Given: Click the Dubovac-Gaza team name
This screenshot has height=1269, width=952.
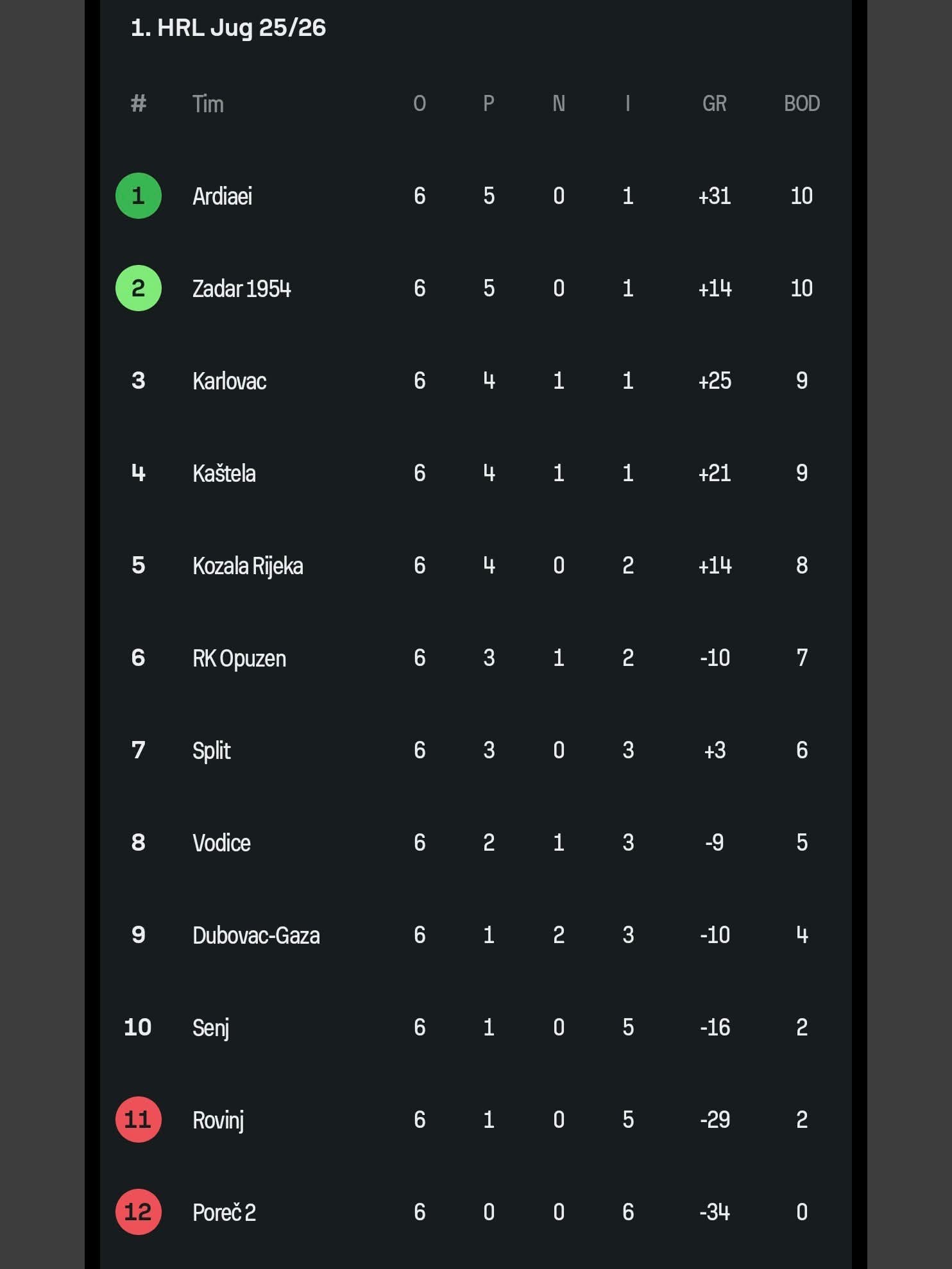Looking at the screenshot, I should click(x=256, y=935).
